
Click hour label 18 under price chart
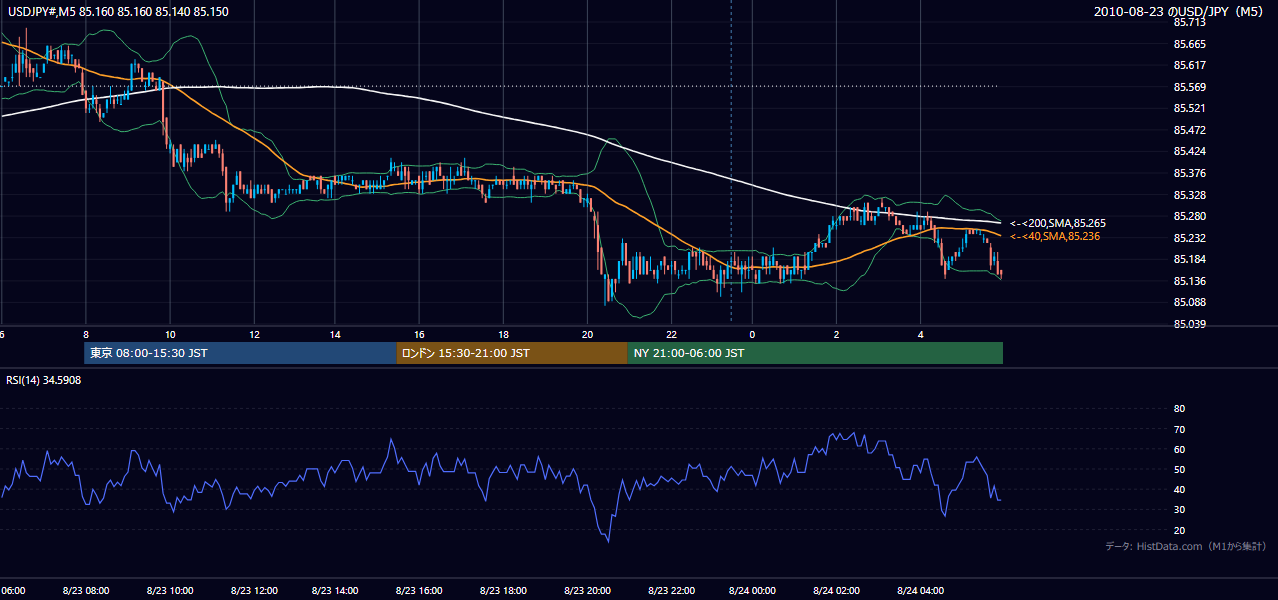click(x=503, y=335)
